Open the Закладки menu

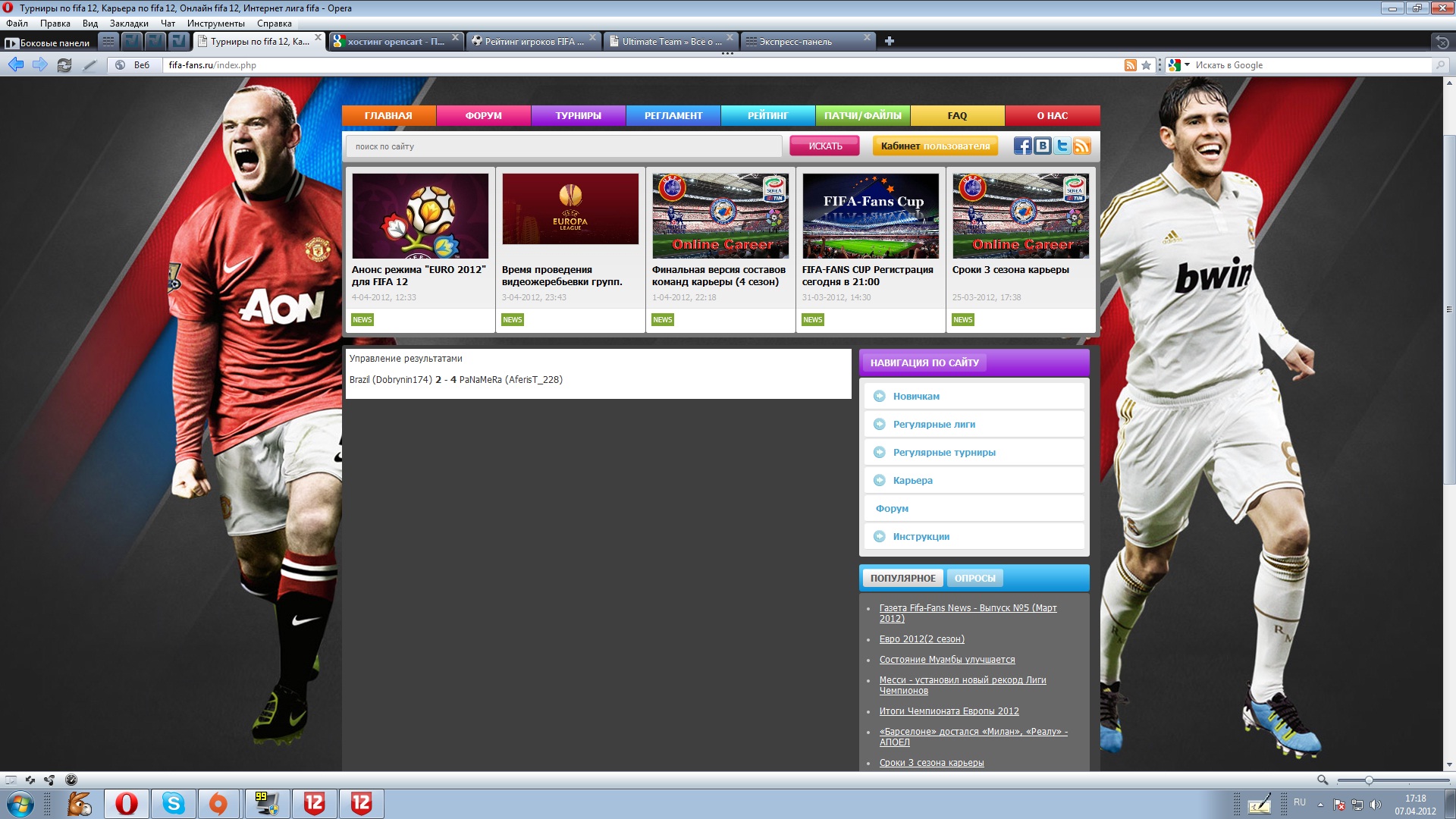[129, 24]
